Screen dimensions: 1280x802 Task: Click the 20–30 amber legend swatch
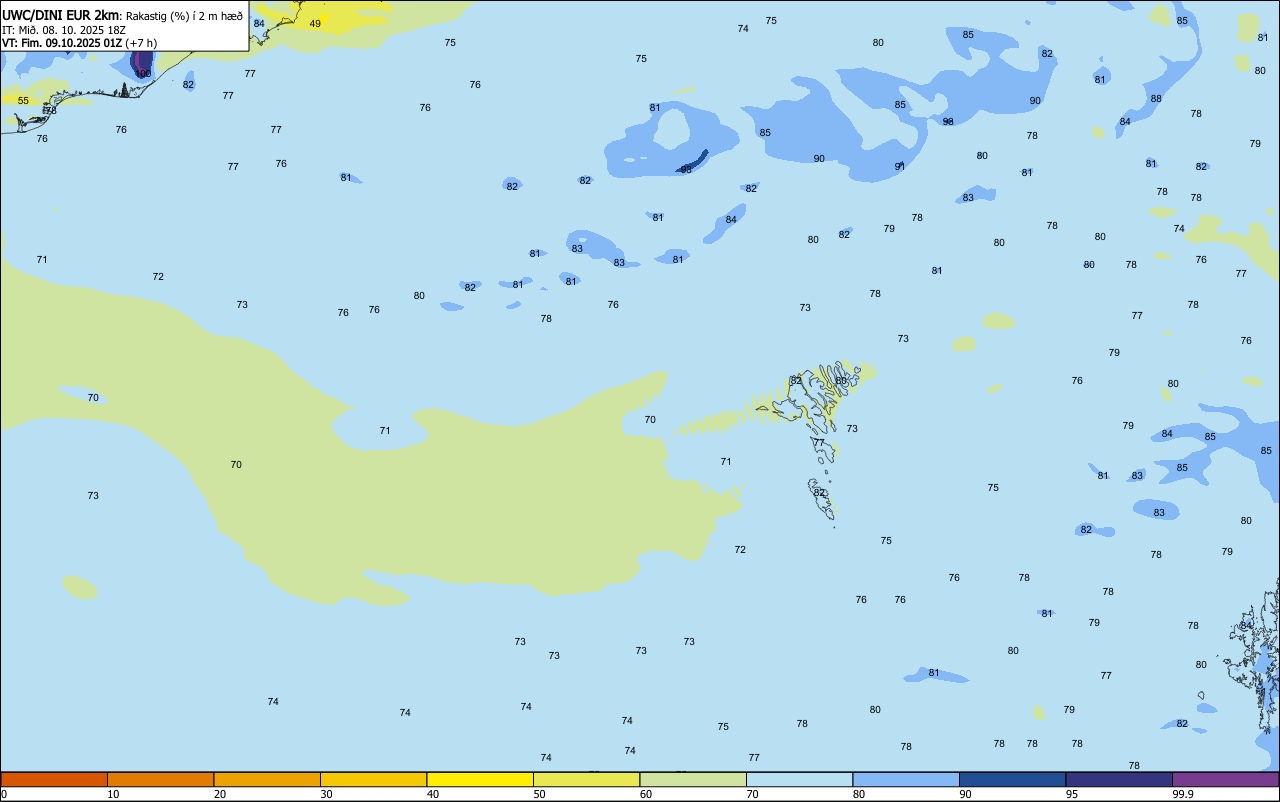pos(267,779)
